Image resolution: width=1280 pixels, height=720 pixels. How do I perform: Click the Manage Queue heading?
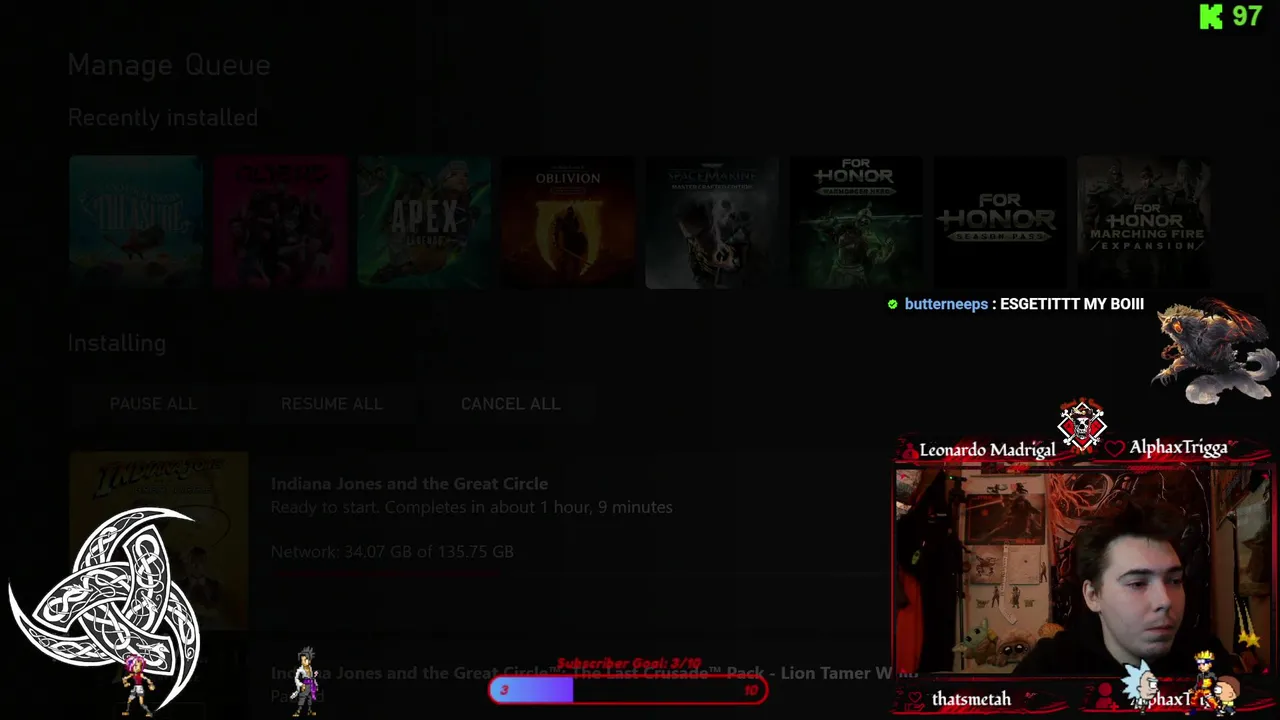tap(169, 65)
